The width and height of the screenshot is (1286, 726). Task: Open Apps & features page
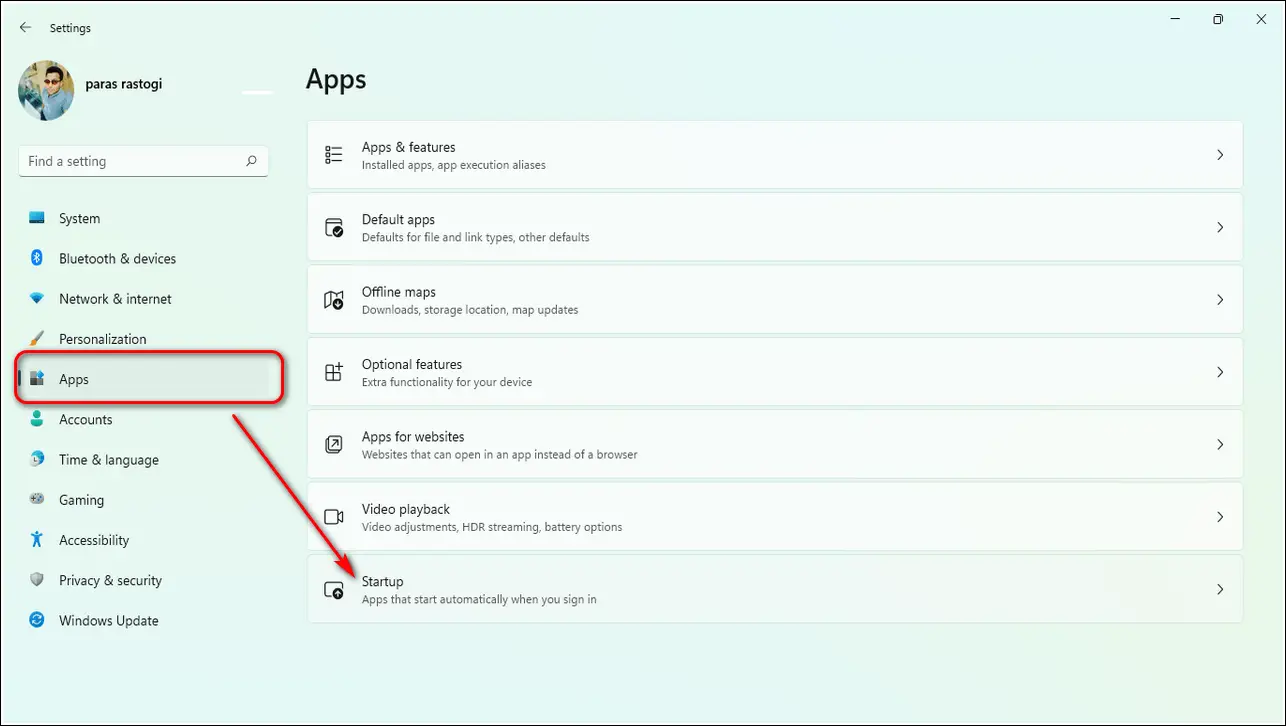(x=775, y=155)
